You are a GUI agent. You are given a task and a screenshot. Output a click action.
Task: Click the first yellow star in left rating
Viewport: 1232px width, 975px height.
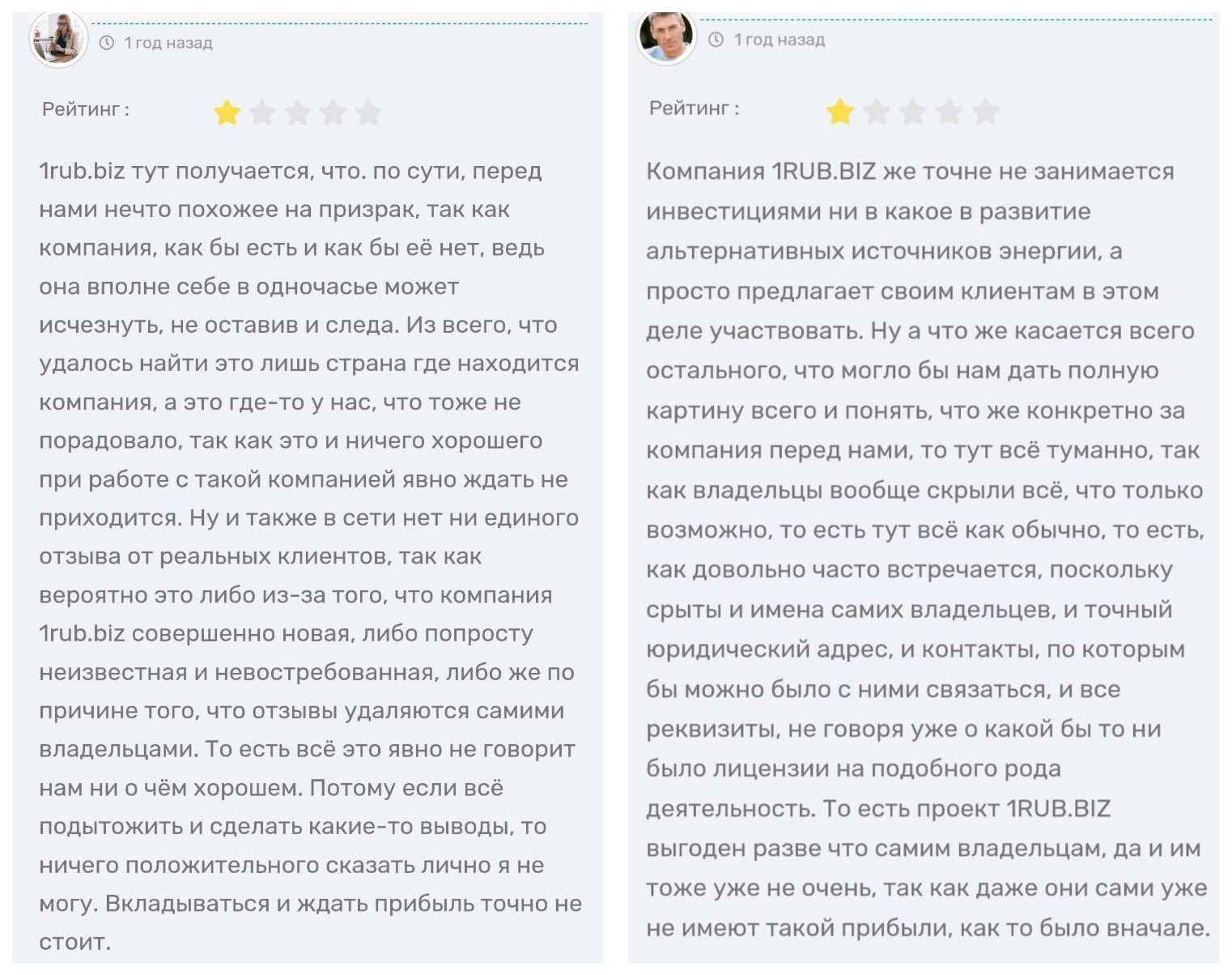pyautogui.click(x=227, y=113)
